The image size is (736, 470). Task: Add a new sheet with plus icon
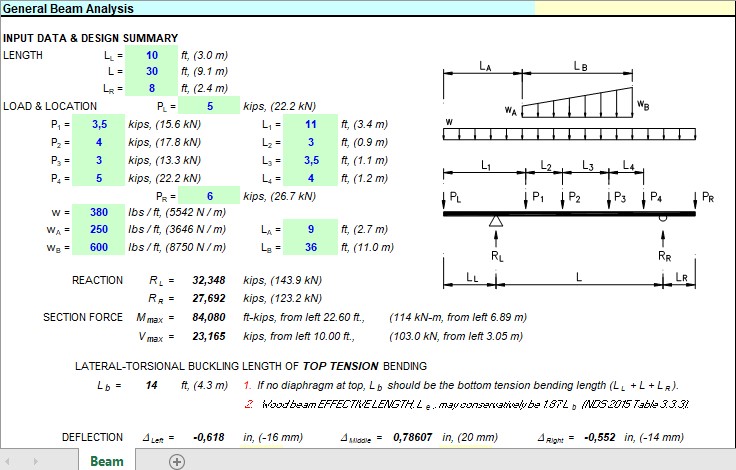pyautogui.click(x=176, y=462)
